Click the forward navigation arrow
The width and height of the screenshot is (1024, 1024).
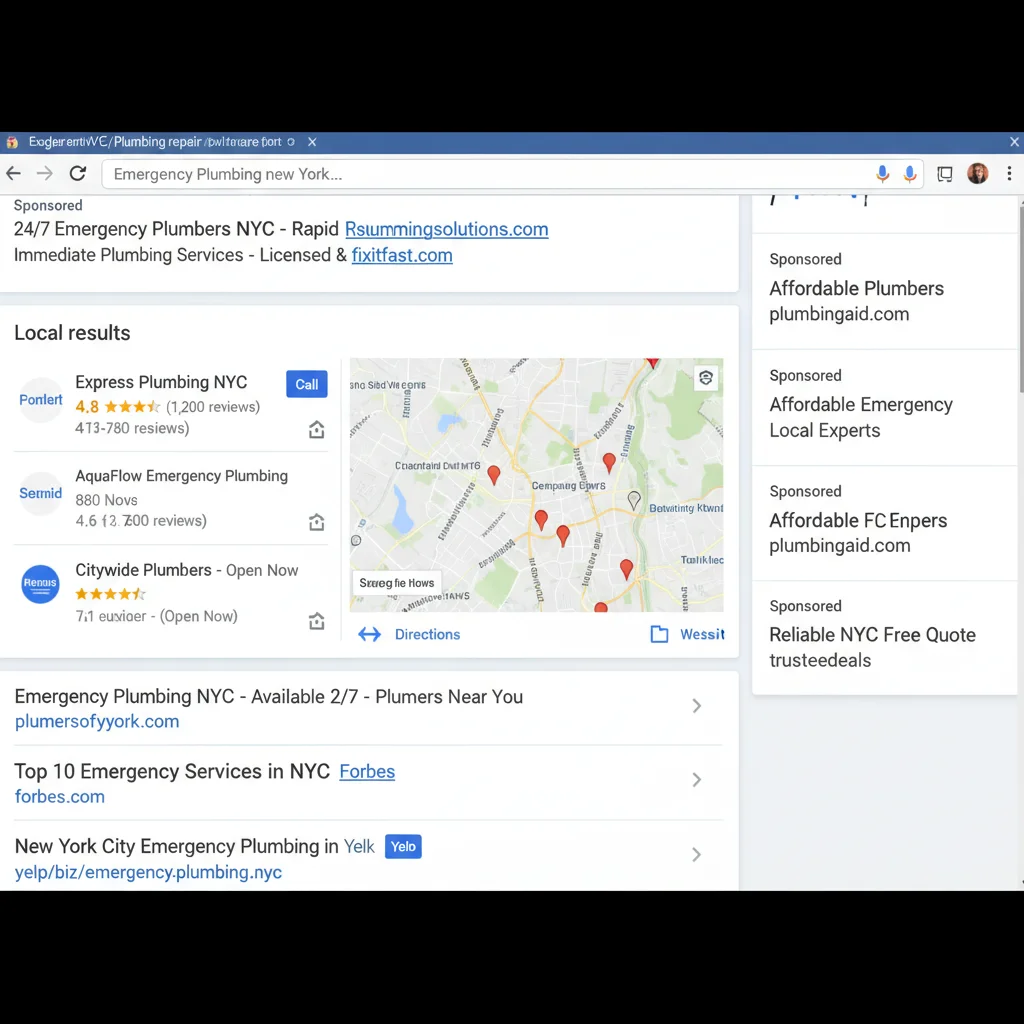(x=44, y=174)
